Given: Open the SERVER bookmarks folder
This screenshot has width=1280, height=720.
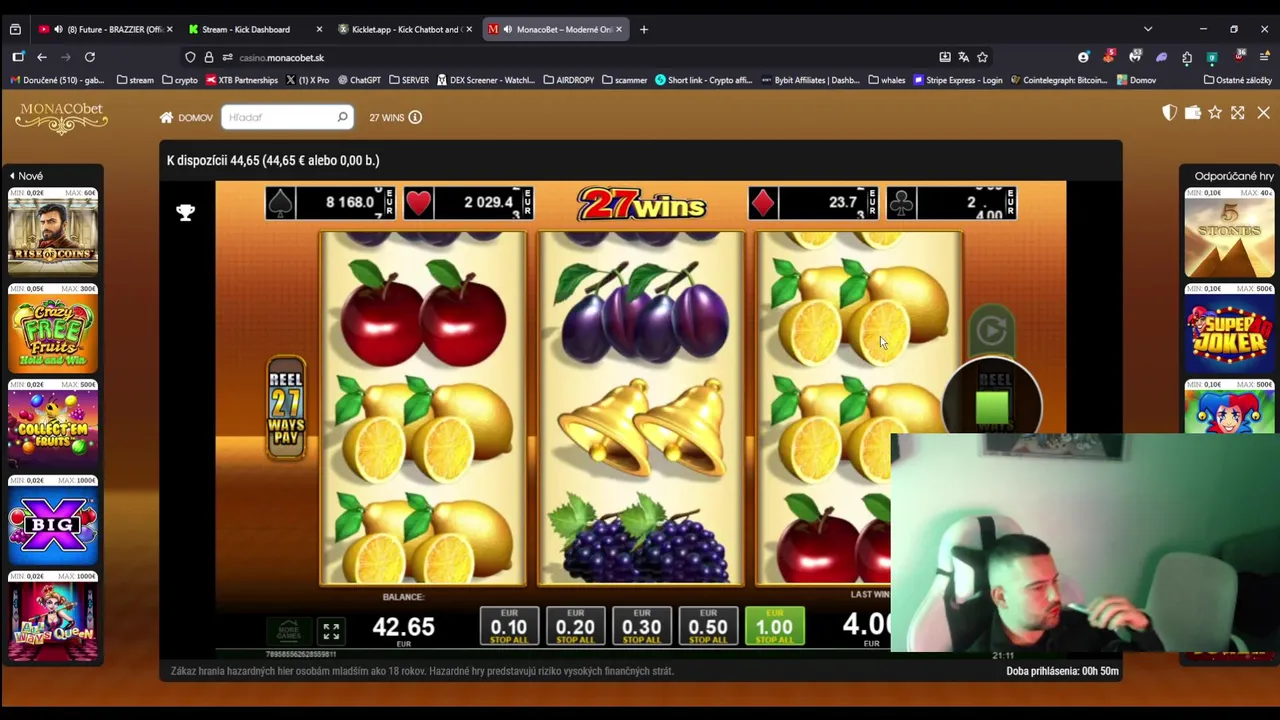Looking at the screenshot, I should pyautogui.click(x=409, y=80).
